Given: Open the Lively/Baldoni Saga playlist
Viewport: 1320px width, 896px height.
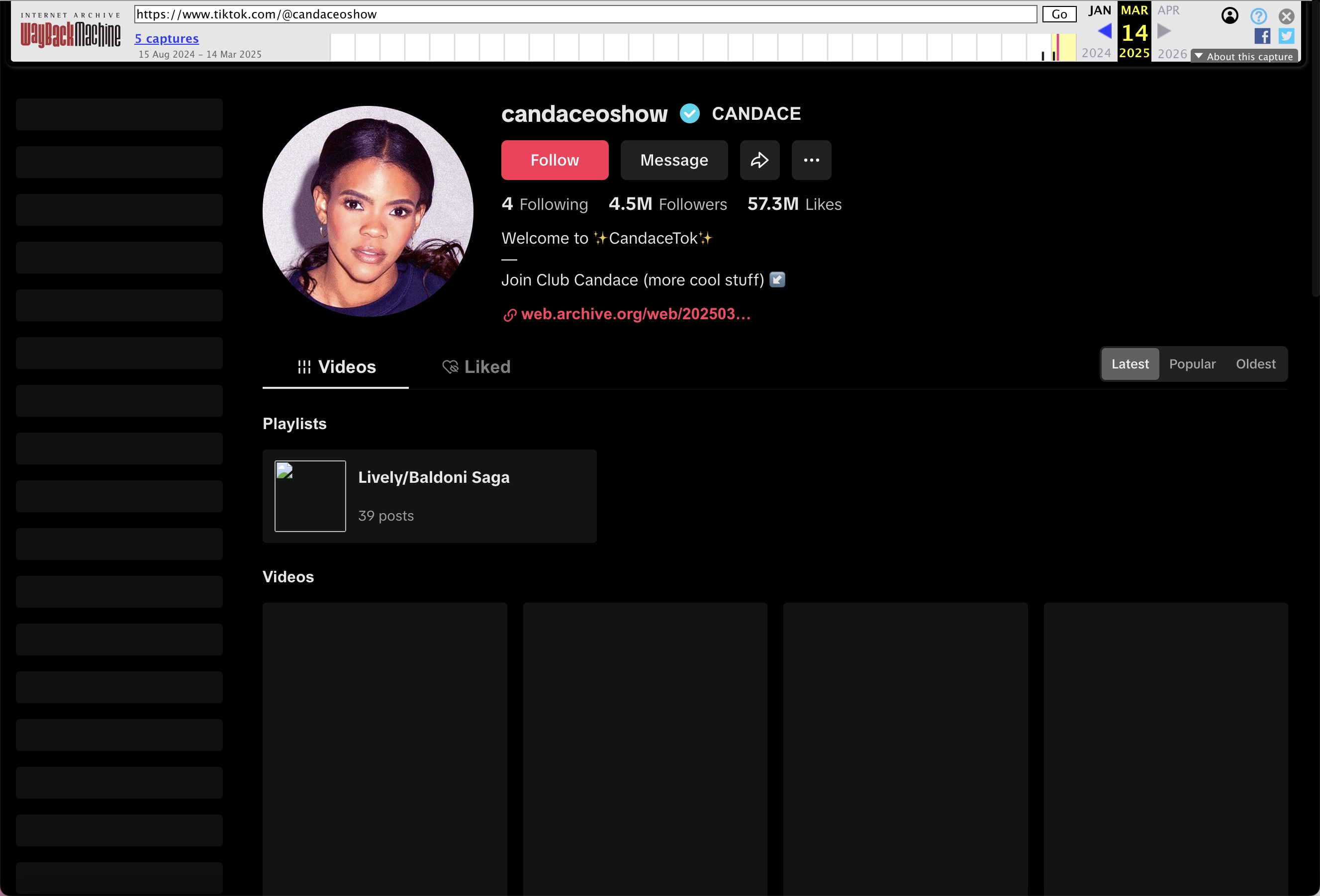Looking at the screenshot, I should pyautogui.click(x=429, y=496).
